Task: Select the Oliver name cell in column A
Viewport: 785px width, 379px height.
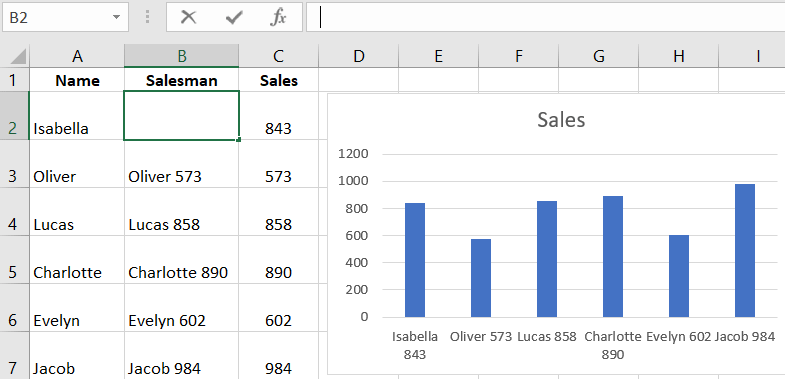Action: tap(77, 164)
